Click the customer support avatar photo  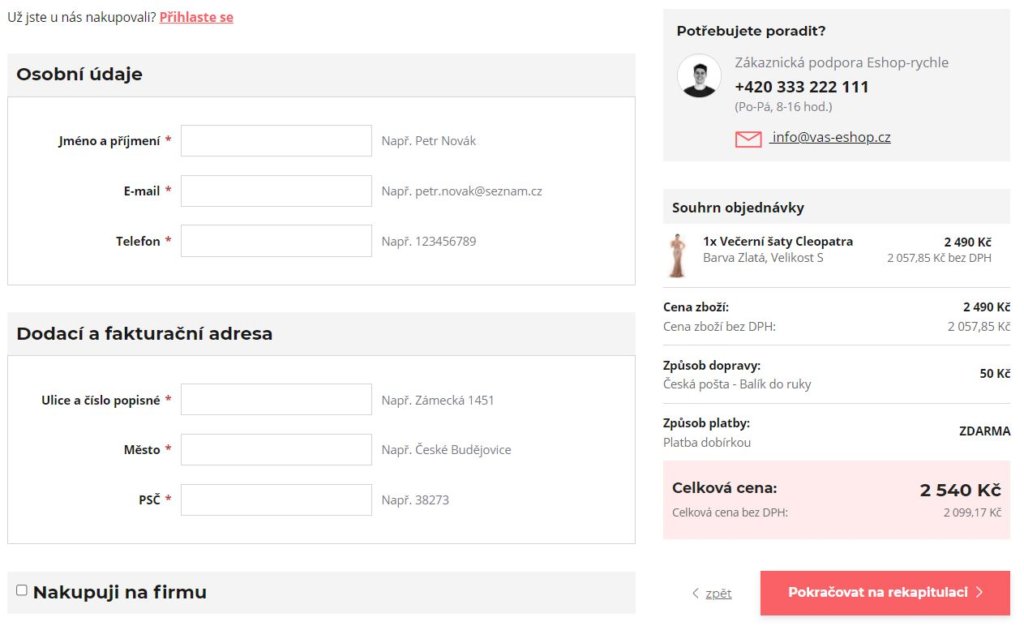[699, 76]
